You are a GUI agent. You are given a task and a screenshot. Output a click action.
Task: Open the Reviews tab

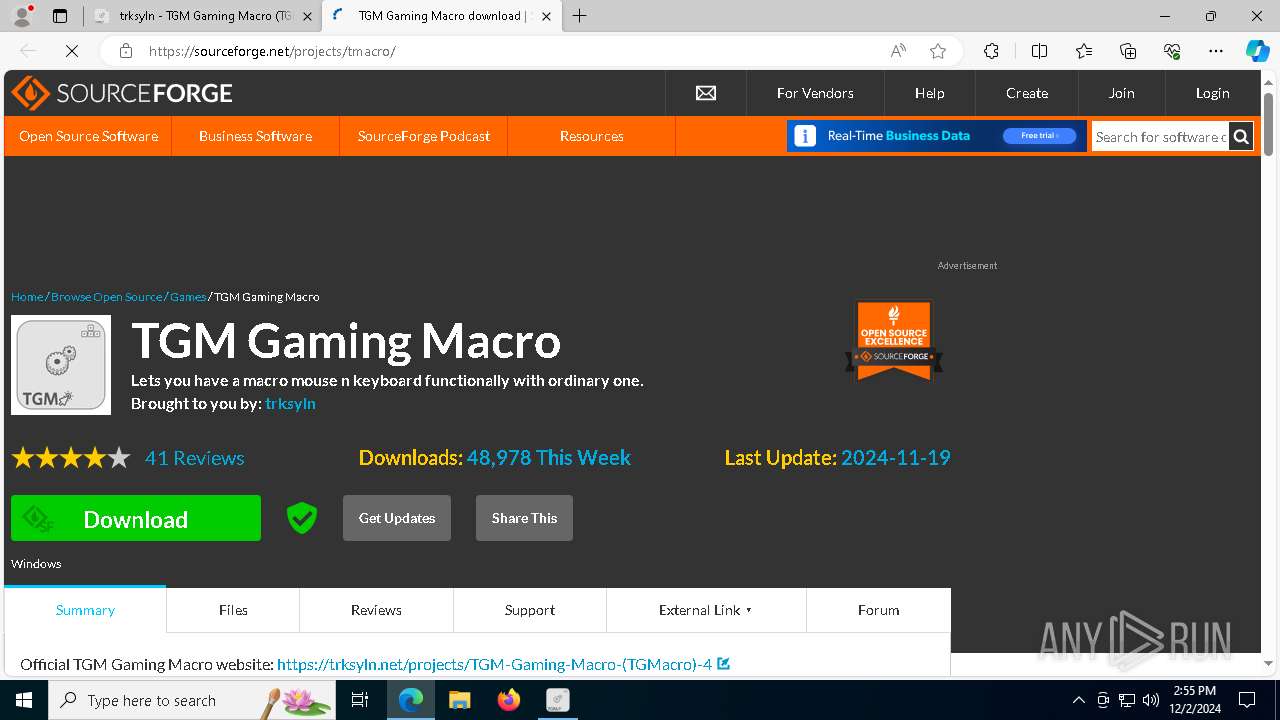tap(376, 610)
